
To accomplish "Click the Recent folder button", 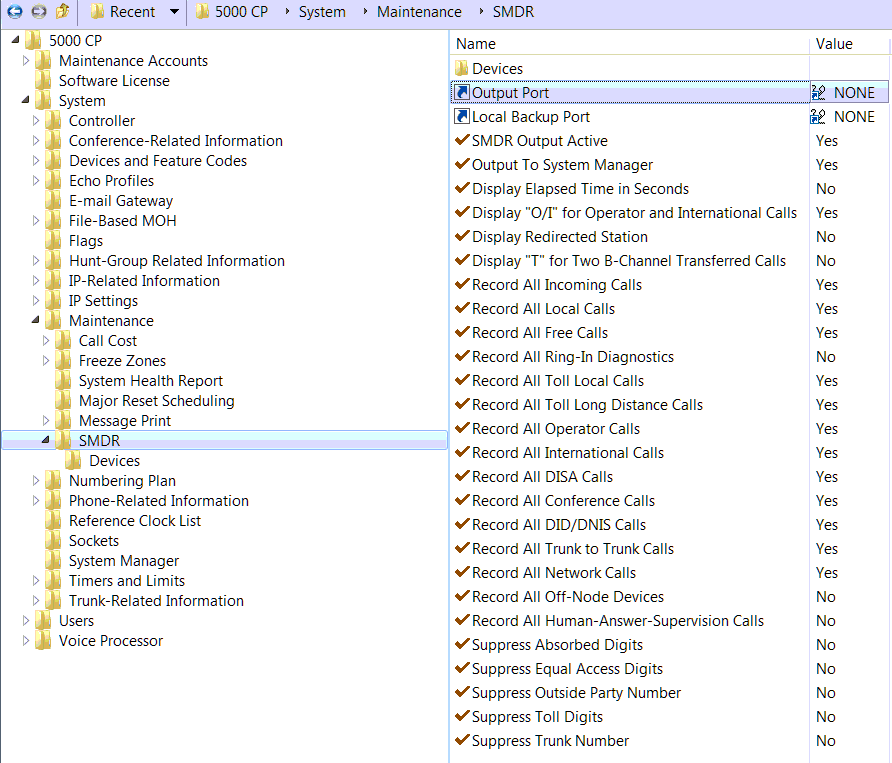I will tap(123, 11).
